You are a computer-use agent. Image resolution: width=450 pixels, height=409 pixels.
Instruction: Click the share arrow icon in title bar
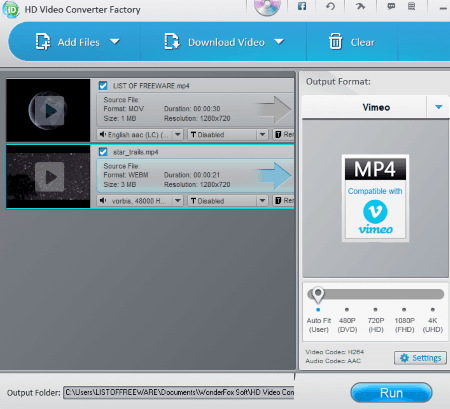point(360,6)
